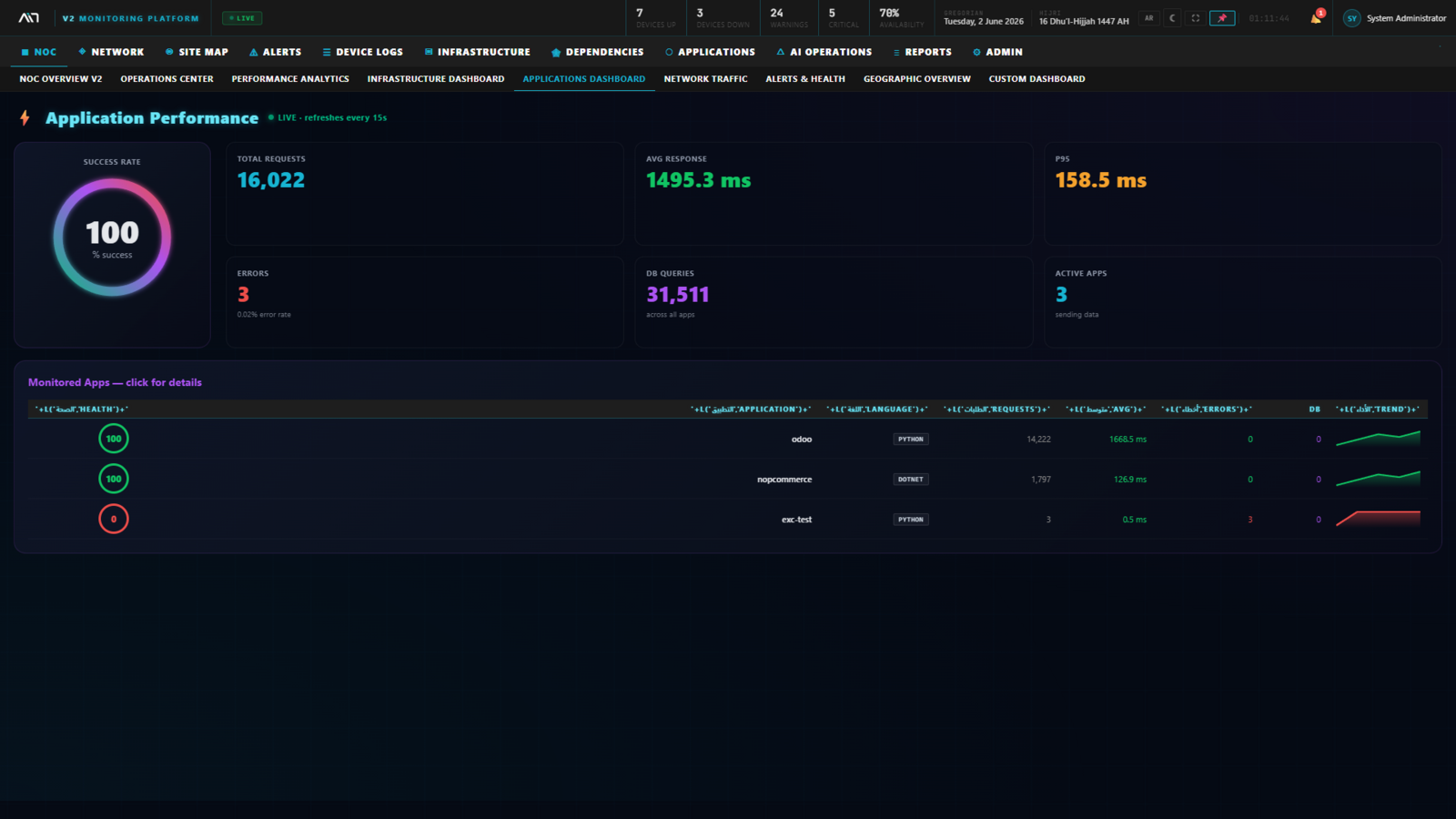Toggle AR language button
1456x819 pixels.
tap(1148, 18)
